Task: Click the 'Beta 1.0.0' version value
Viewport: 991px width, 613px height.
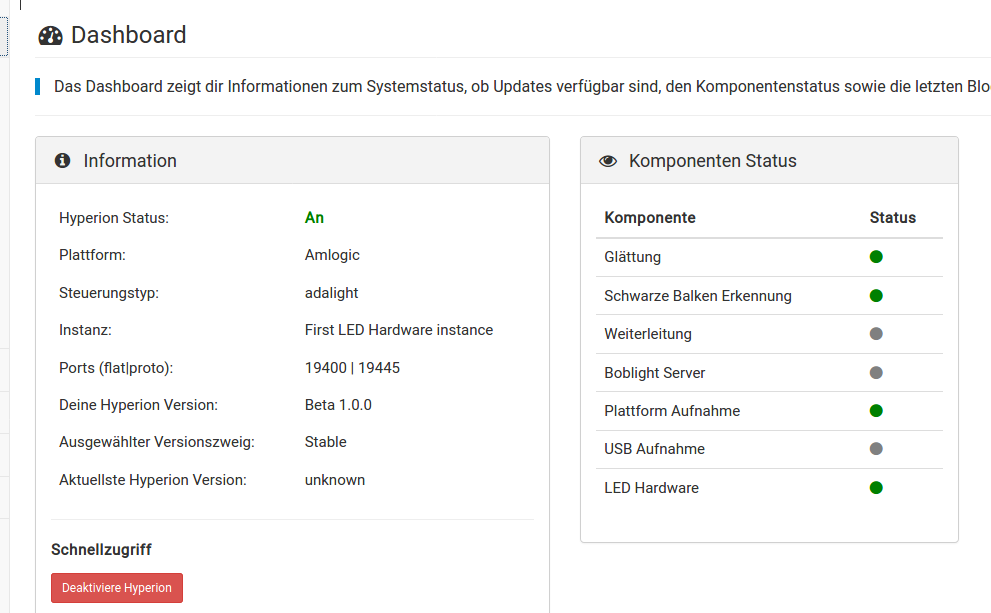Action: (x=338, y=405)
